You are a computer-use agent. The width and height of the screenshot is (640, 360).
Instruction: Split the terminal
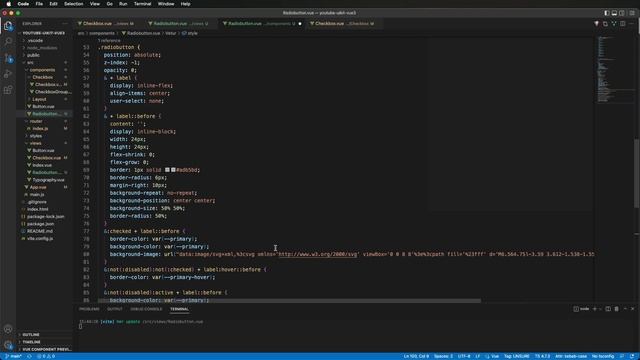click(608, 309)
